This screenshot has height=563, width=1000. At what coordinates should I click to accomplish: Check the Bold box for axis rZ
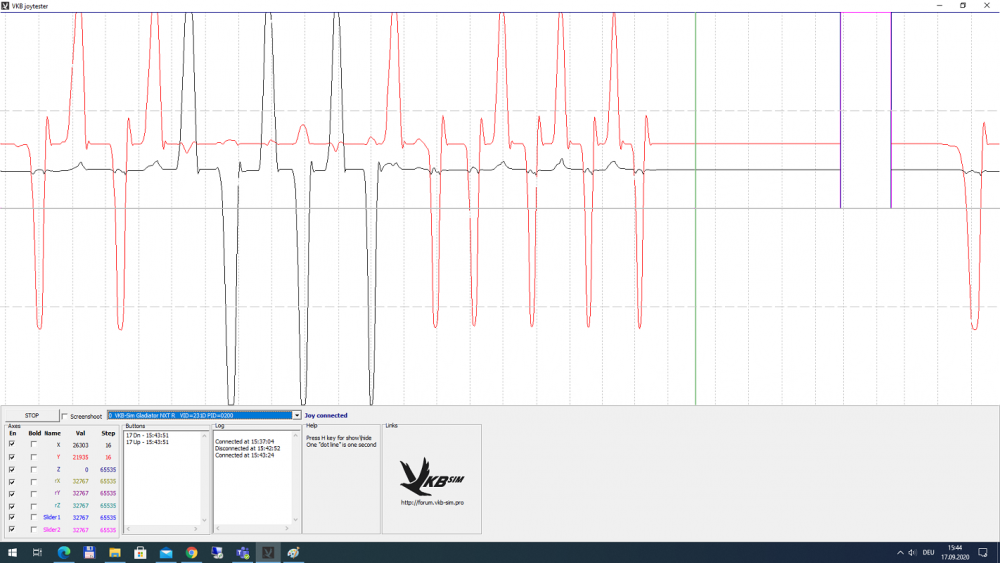pyautogui.click(x=34, y=505)
